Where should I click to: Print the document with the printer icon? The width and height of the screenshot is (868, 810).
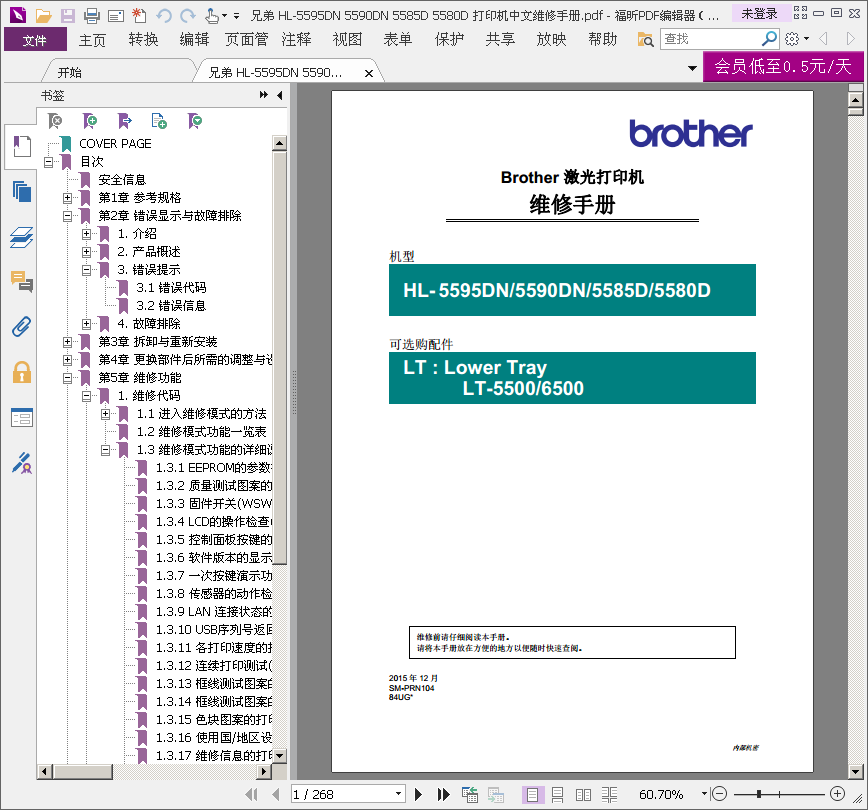(x=92, y=16)
